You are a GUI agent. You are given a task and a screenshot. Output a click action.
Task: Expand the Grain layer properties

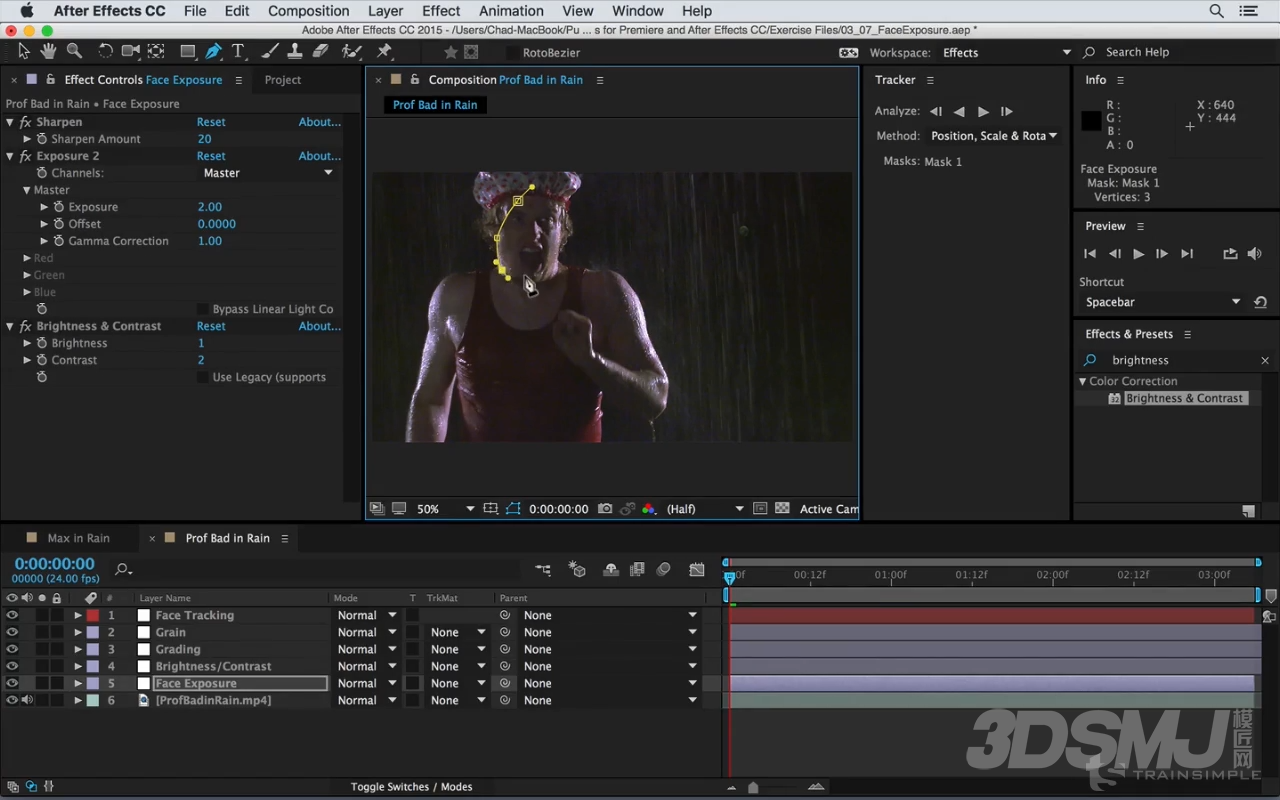(x=78, y=633)
